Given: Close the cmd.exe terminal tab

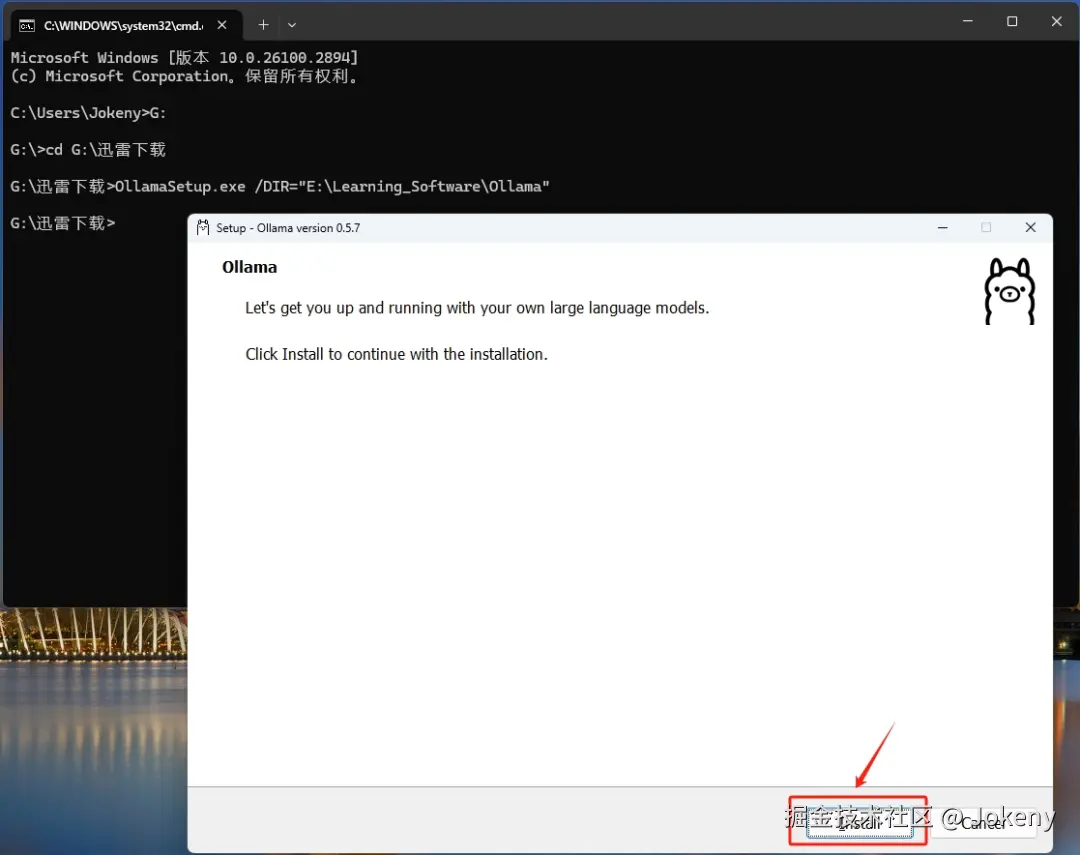Looking at the screenshot, I should pyautogui.click(x=222, y=25).
